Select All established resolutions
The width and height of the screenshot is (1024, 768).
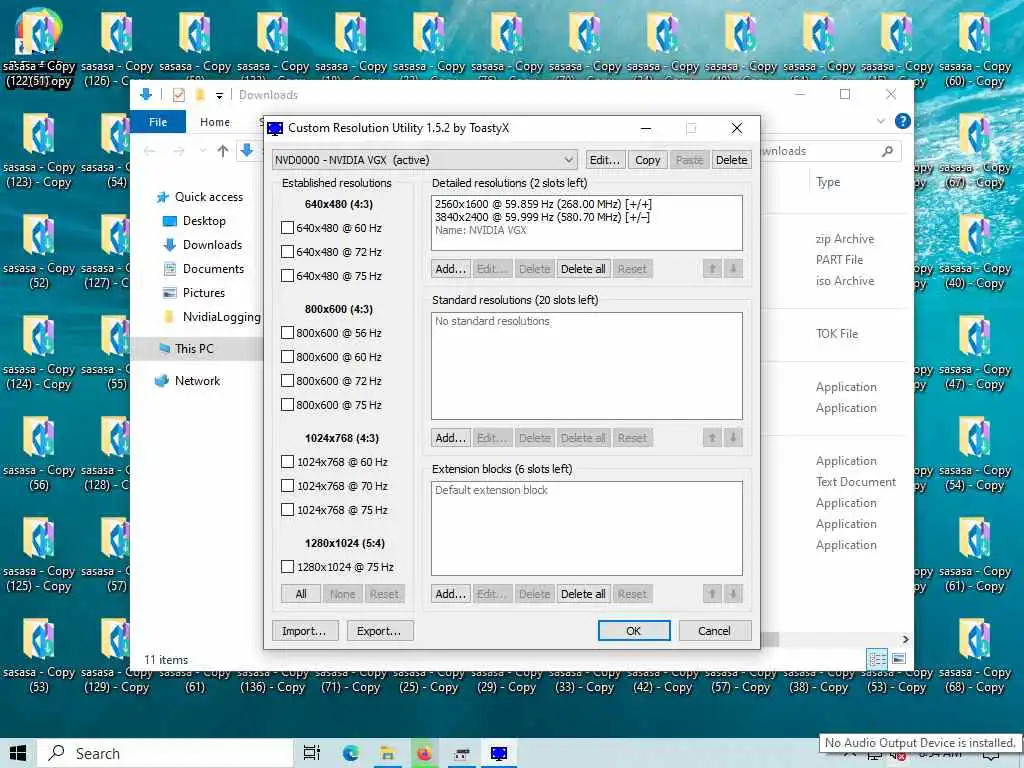300,594
